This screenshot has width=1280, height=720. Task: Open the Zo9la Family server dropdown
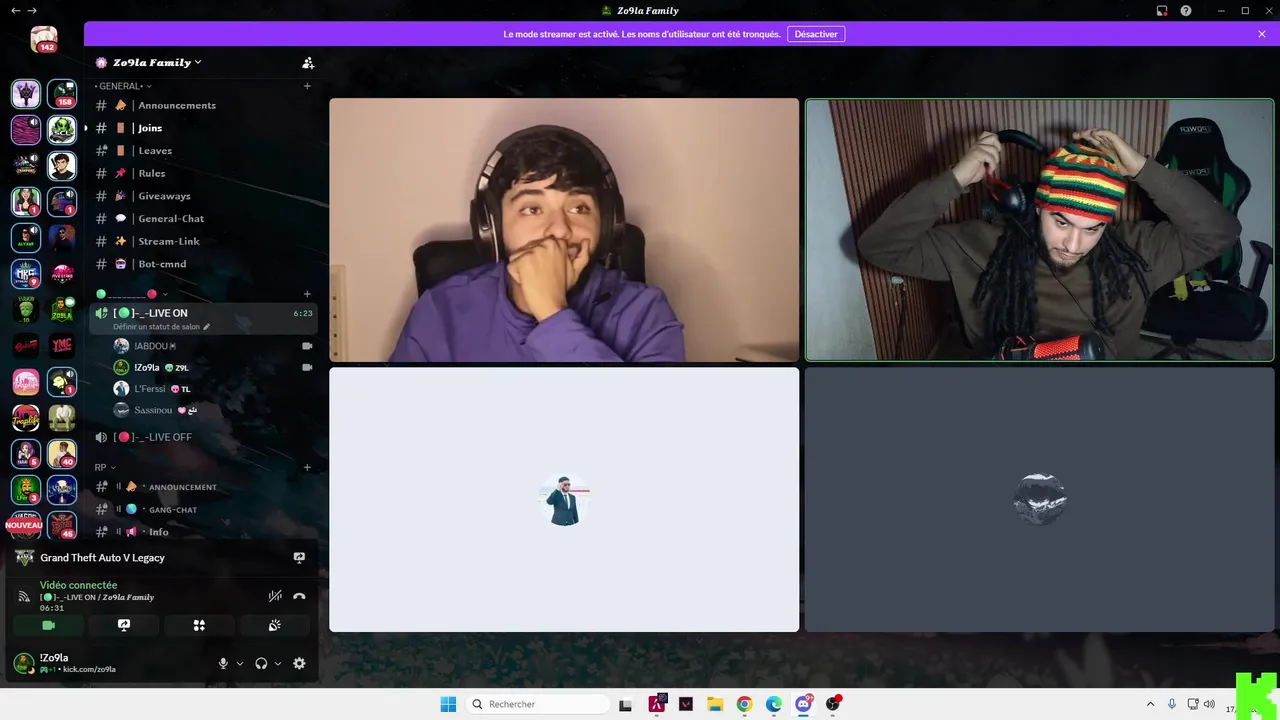pyautogui.click(x=157, y=62)
